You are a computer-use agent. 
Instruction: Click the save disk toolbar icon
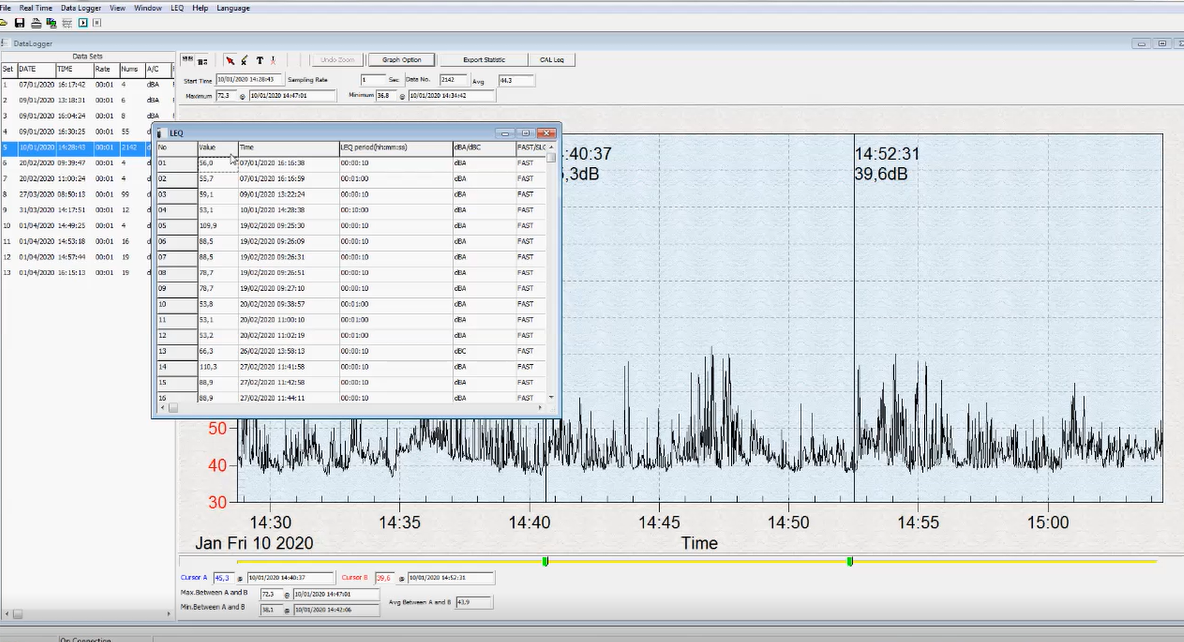[20, 22]
